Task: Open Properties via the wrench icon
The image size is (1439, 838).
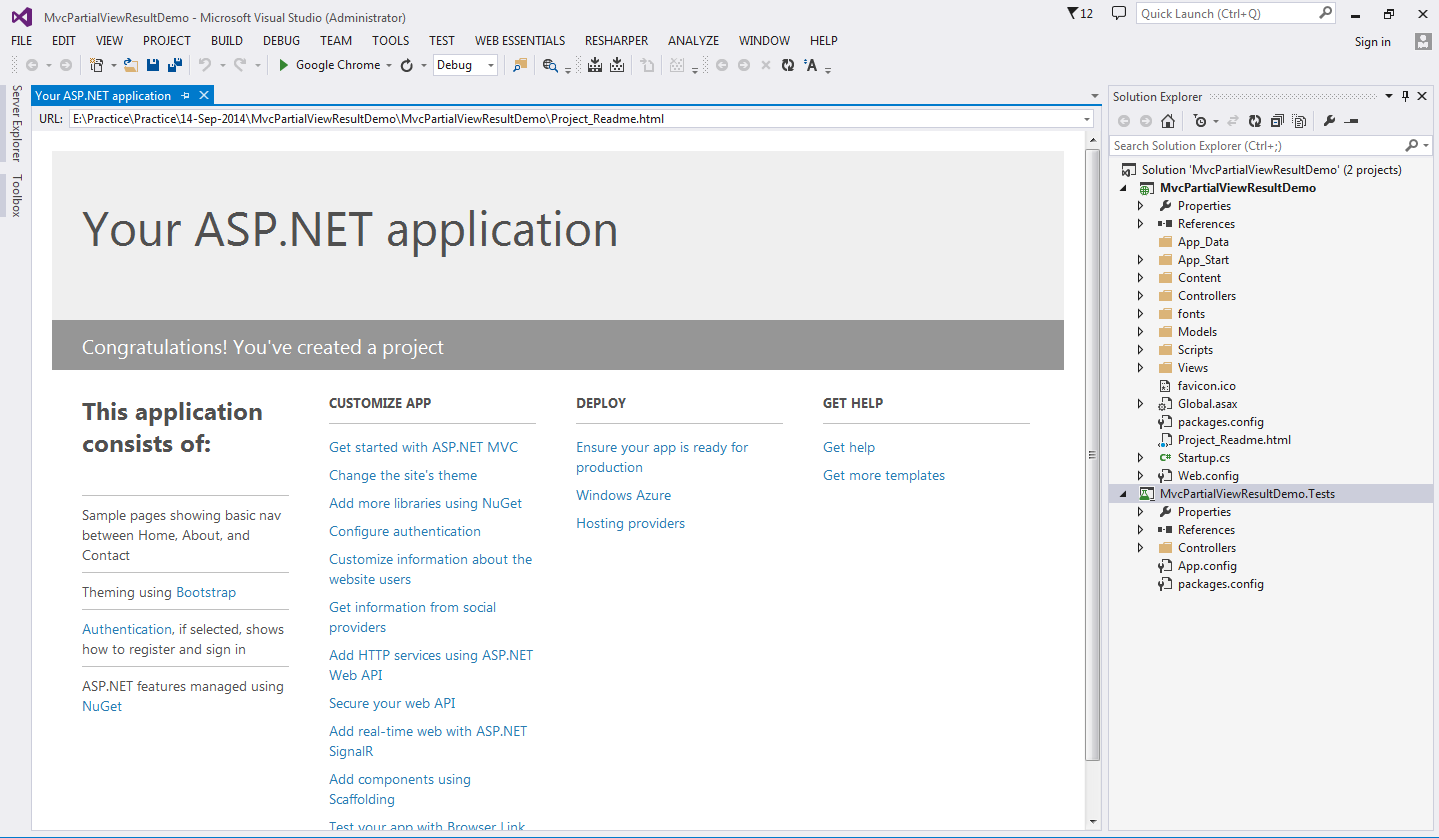Action: pyautogui.click(x=1330, y=120)
